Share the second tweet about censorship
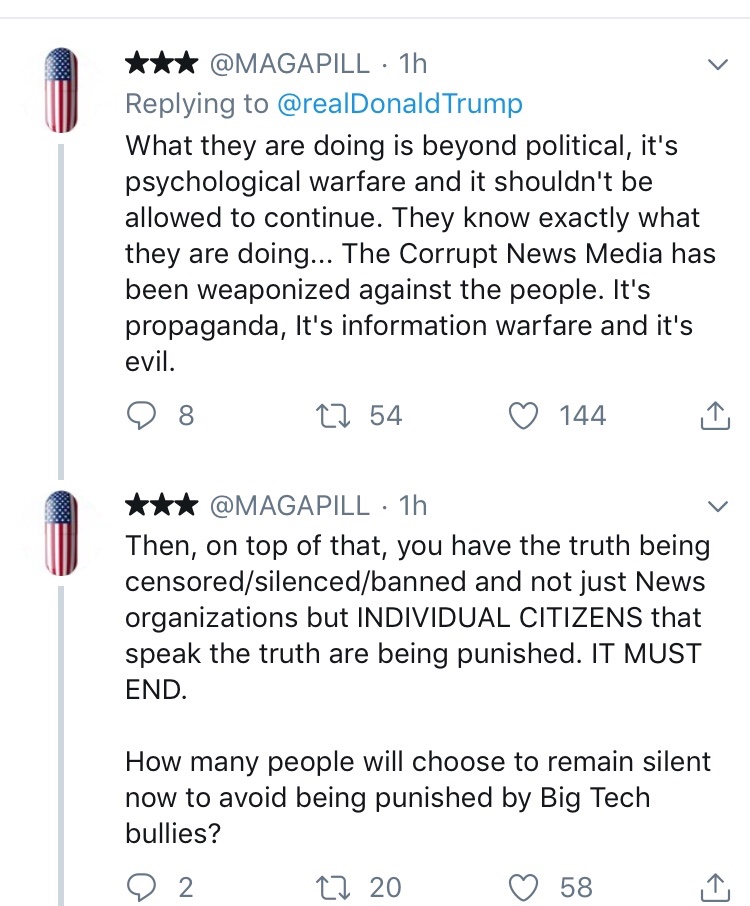 713,886
